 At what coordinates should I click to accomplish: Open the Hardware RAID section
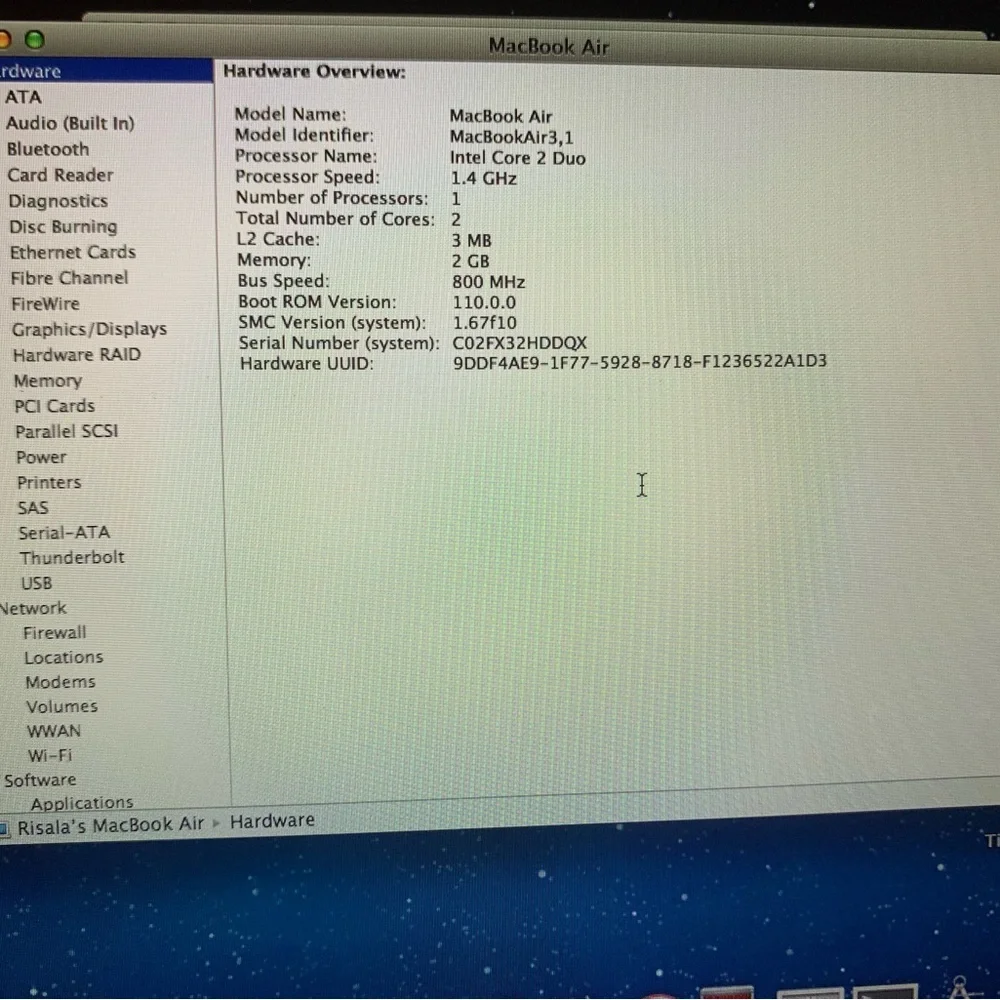coord(77,355)
